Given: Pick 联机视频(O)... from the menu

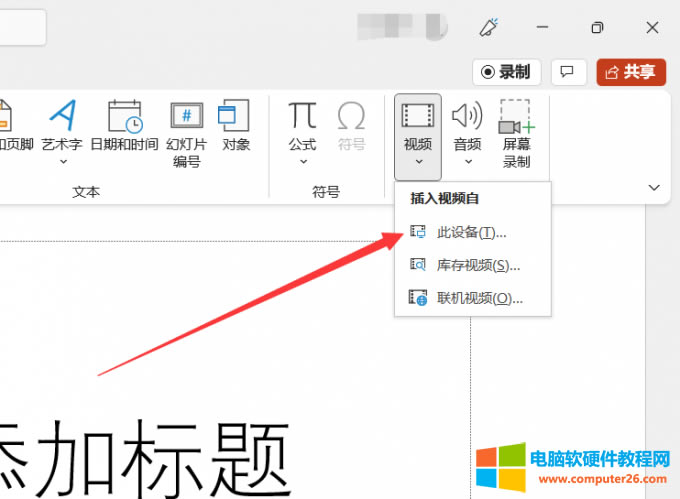Looking at the screenshot, I should tap(479, 298).
